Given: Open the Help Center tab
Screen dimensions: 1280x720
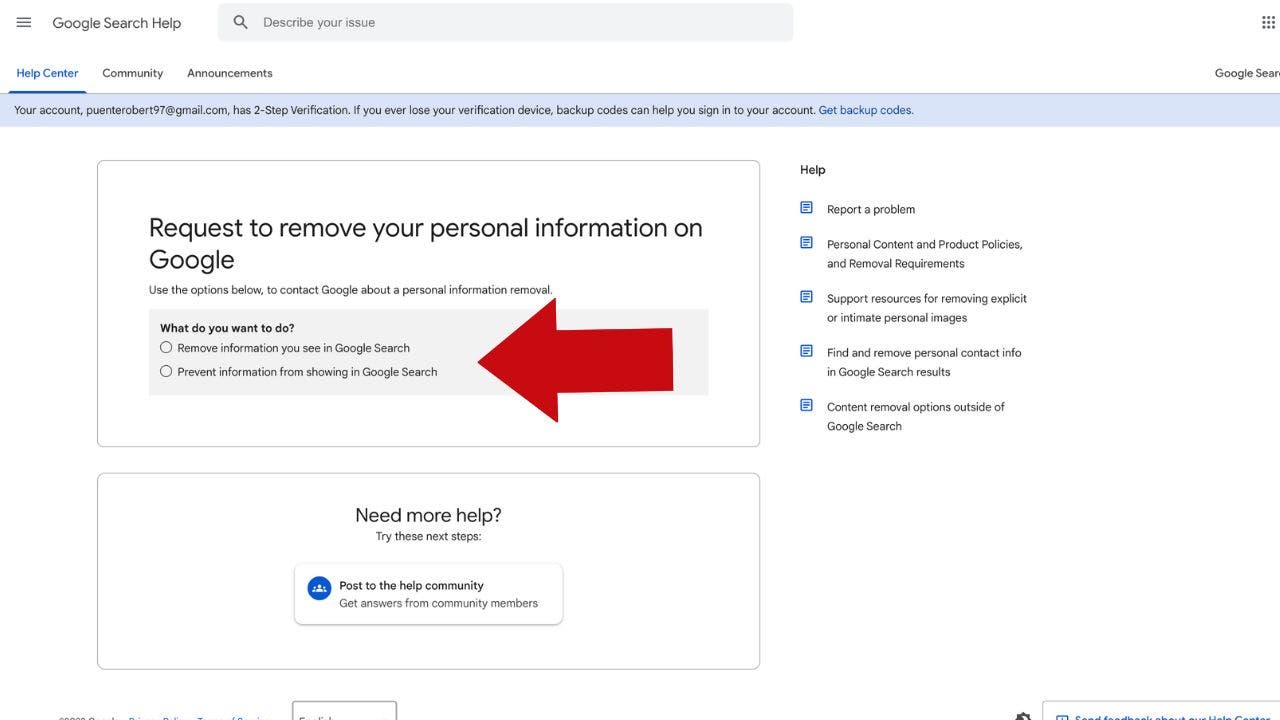Looking at the screenshot, I should (x=47, y=72).
